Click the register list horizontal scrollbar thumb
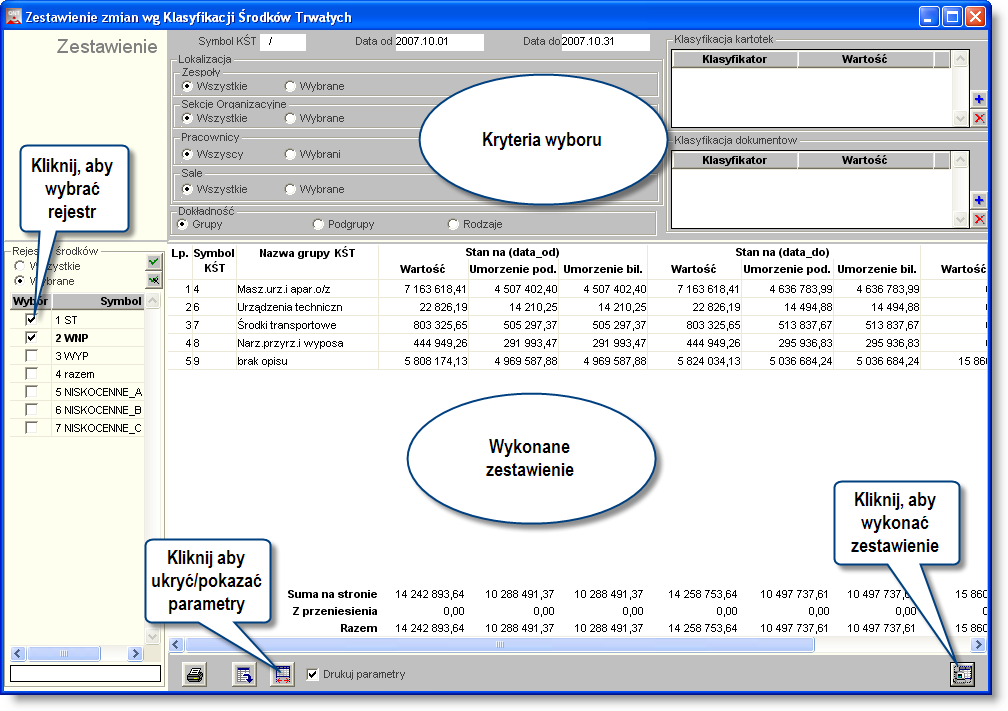 [x=64, y=654]
